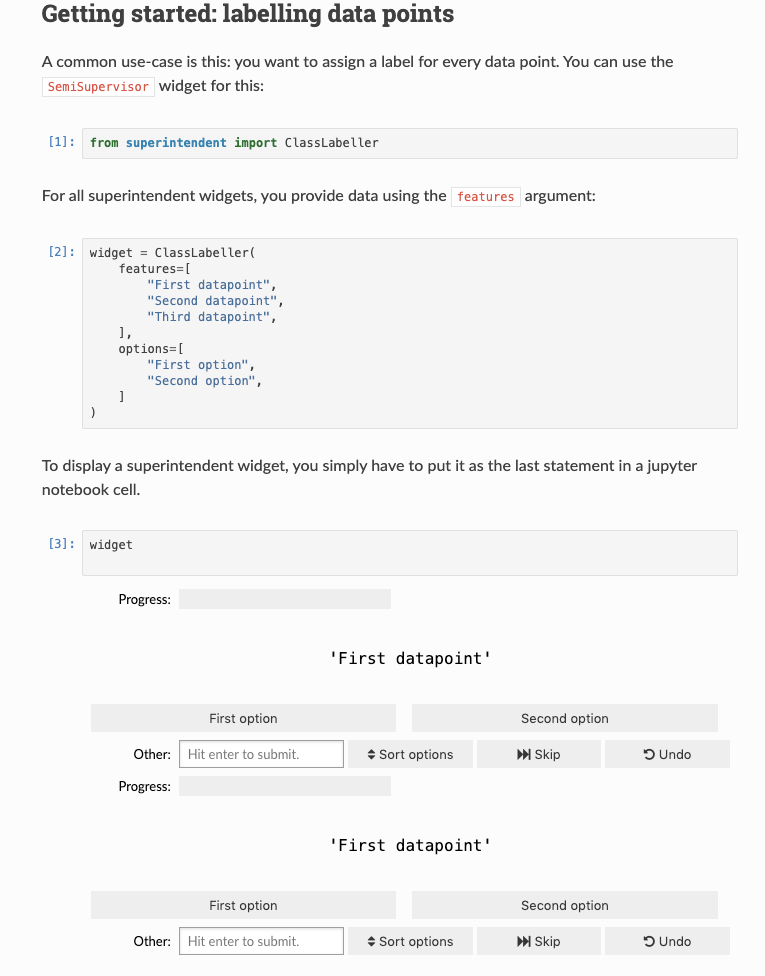Image resolution: width=765 pixels, height=976 pixels.
Task: Select "Second option" in the bottom widget
Action: tap(564, 904)
